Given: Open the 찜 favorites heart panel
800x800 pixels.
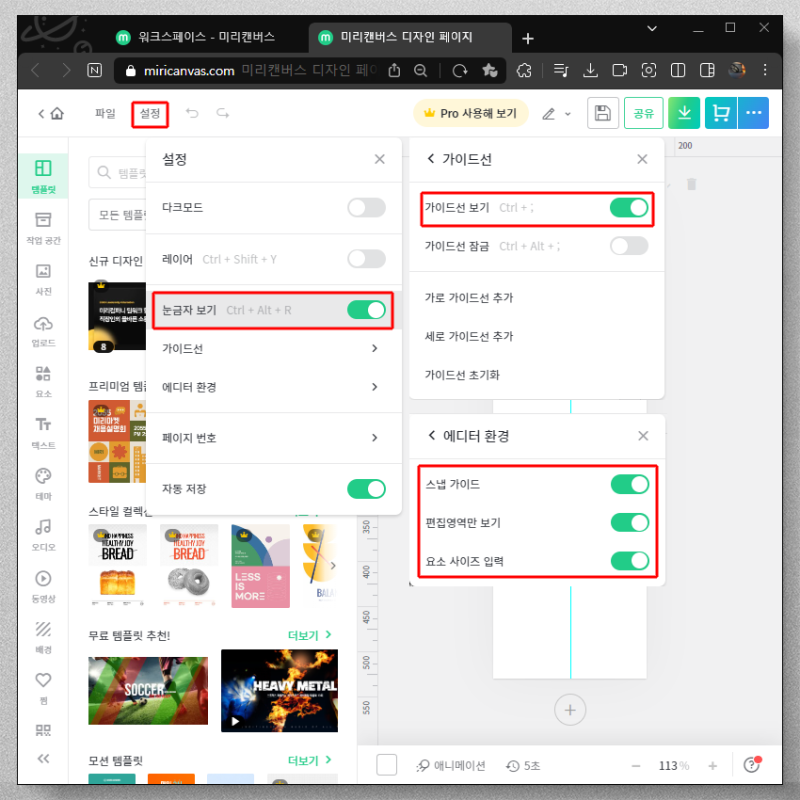Looking at the screenshot, I should (43, 687).
